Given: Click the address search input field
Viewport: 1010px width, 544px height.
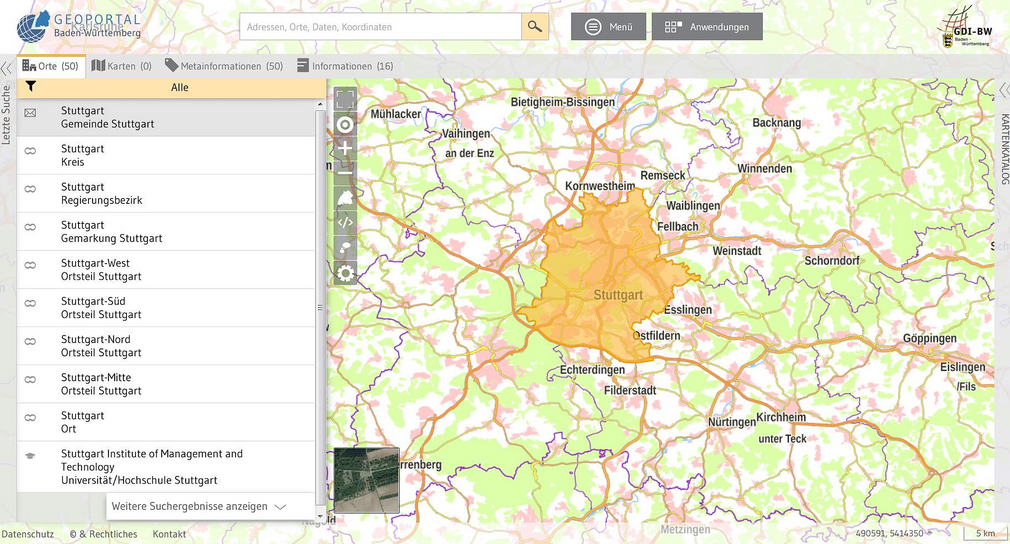Looking at the screenshot, I should [x=380, y=27].
